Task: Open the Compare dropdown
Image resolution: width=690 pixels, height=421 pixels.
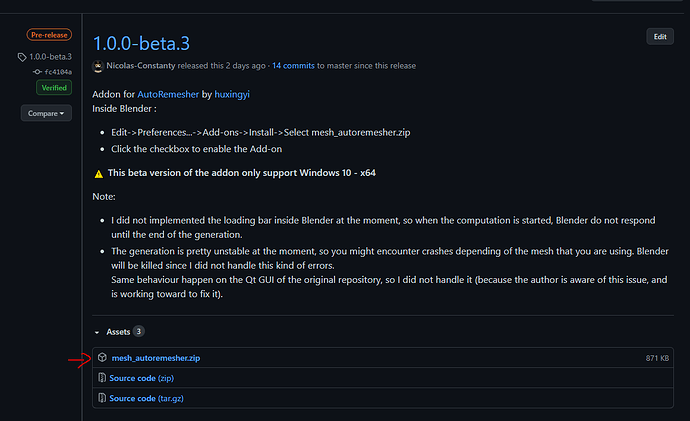Action: 46,113
